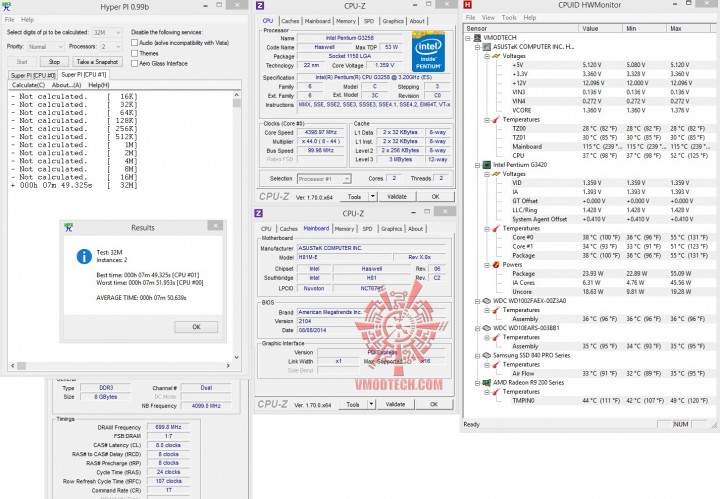This screenshot has width=720, height=499.
Task: Click Samsung SSD 840 PRO drive icon
Action: click(x=487, y=356)
